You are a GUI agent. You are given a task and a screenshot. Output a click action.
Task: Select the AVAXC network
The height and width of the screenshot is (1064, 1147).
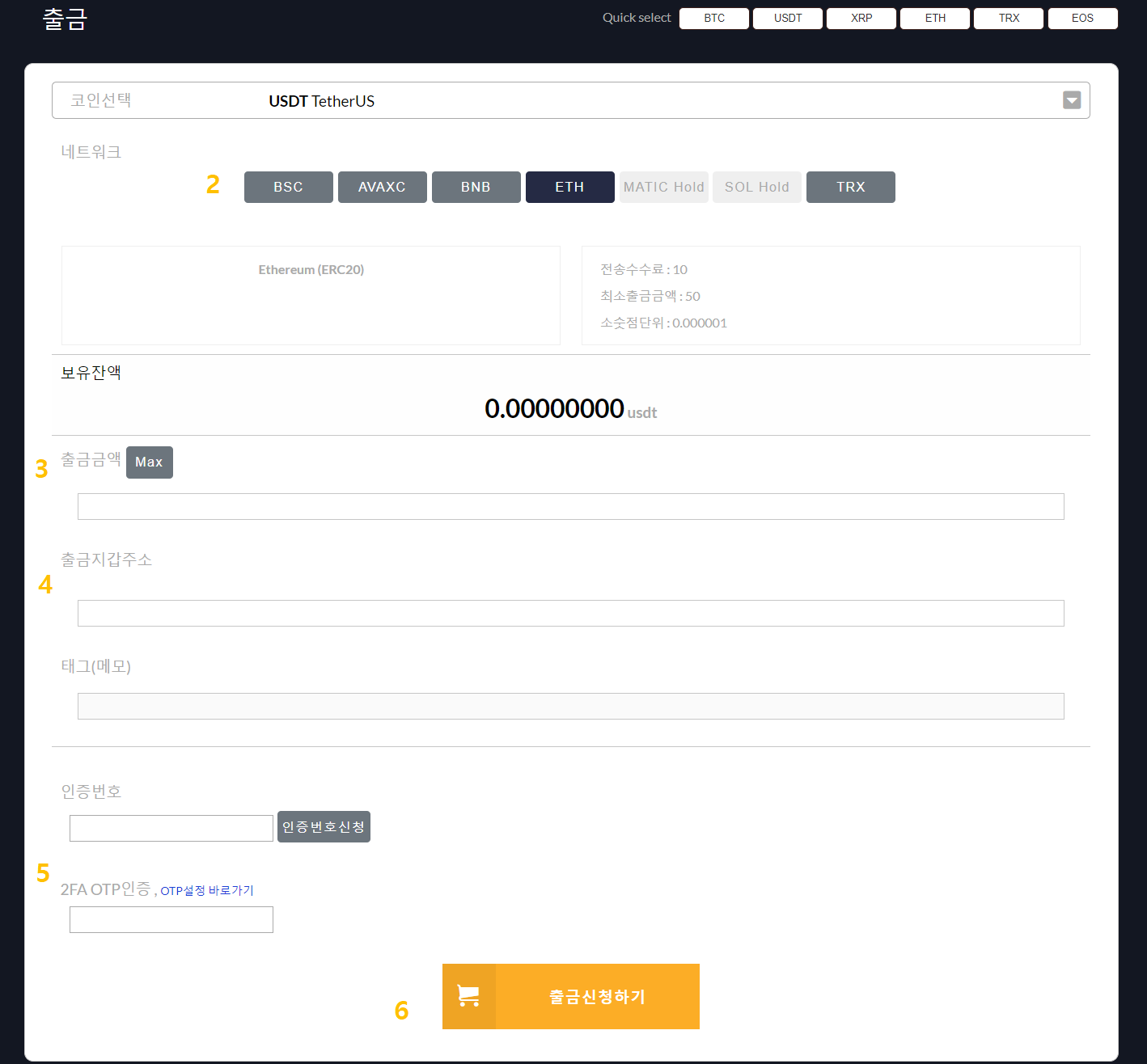tap(382, 187)
